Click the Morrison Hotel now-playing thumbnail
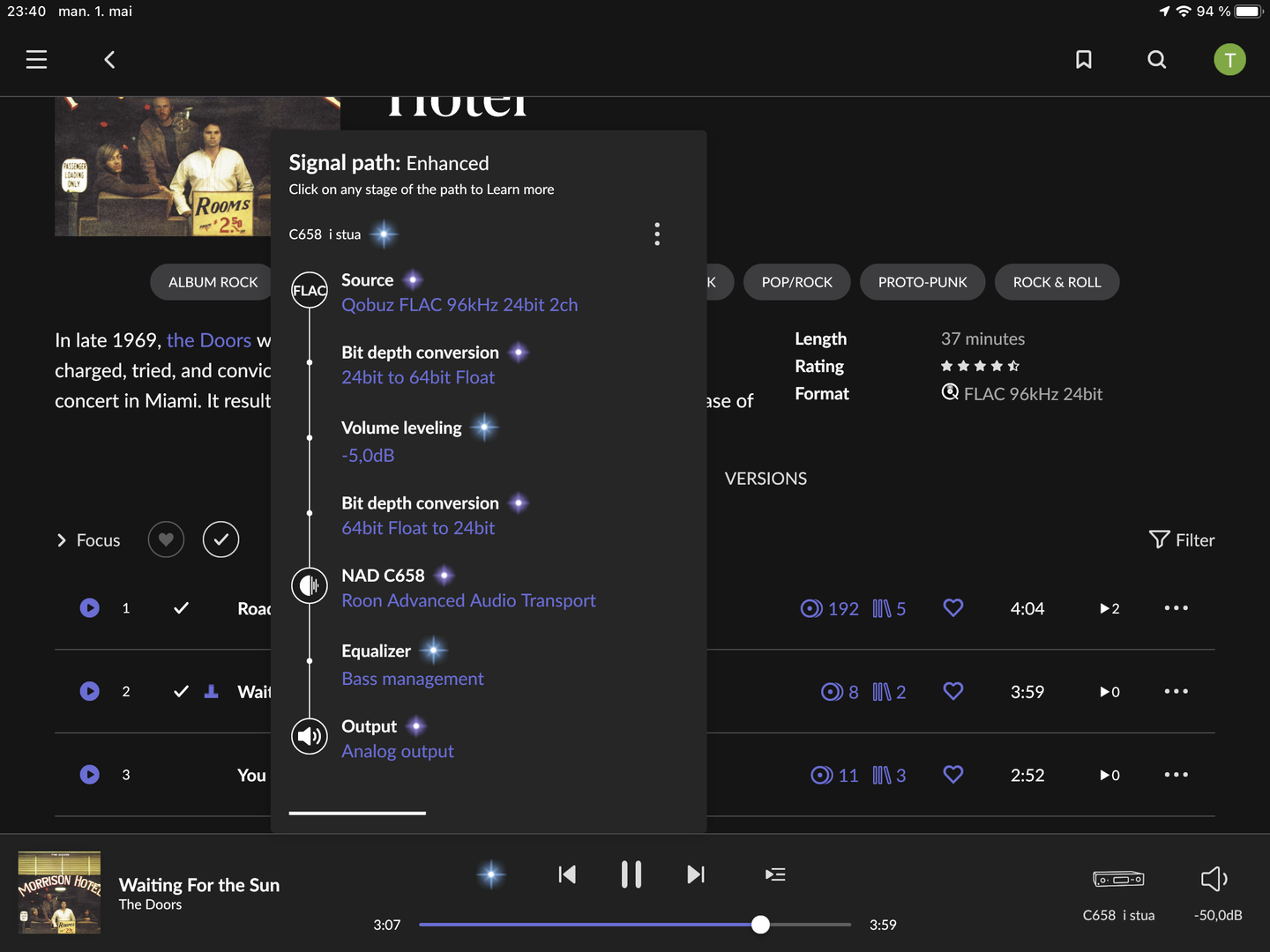1270x952 pixels. pyautogui.click(x=59, y=892)
